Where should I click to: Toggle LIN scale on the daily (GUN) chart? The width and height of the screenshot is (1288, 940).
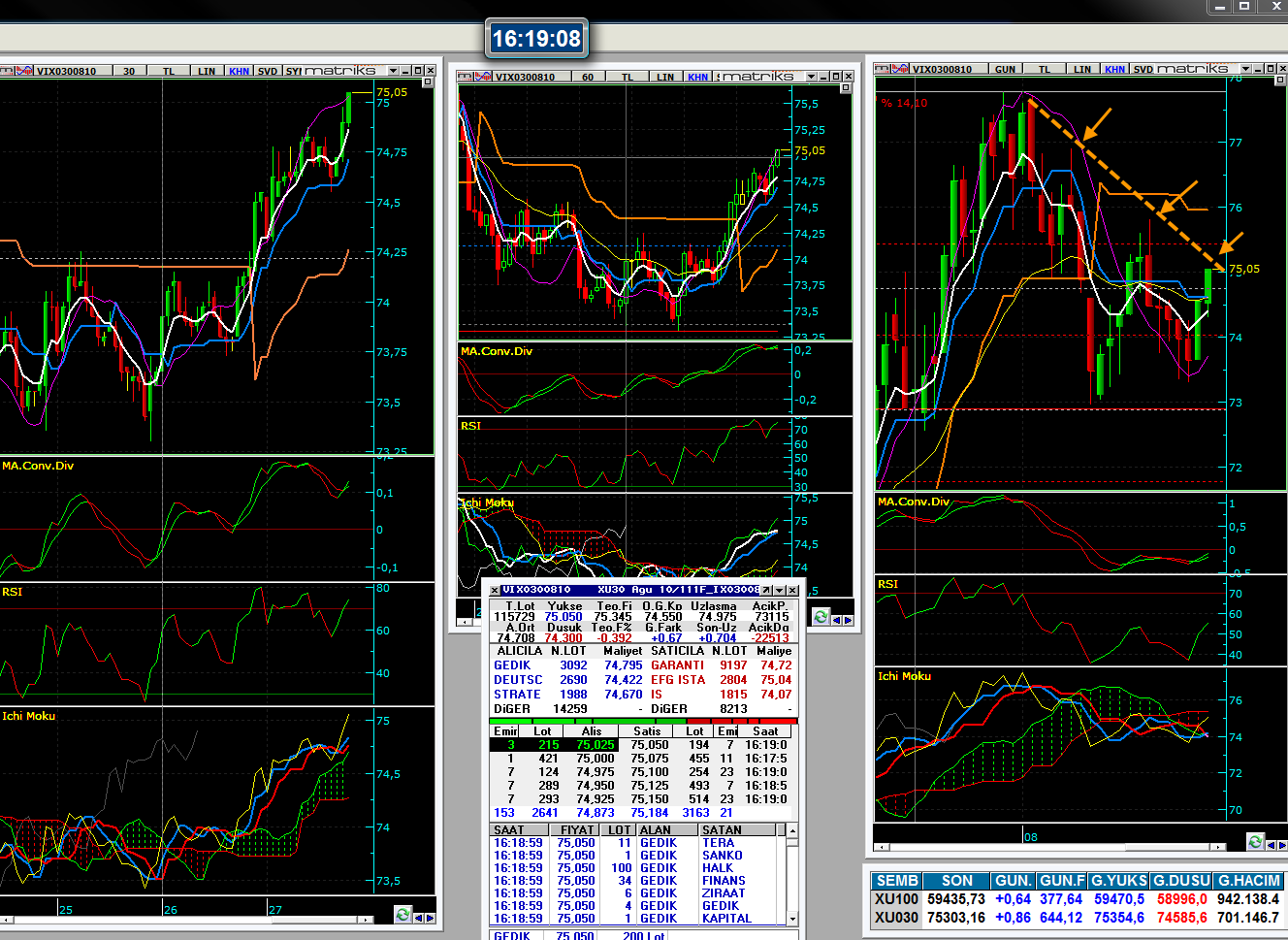[1081, 69]
